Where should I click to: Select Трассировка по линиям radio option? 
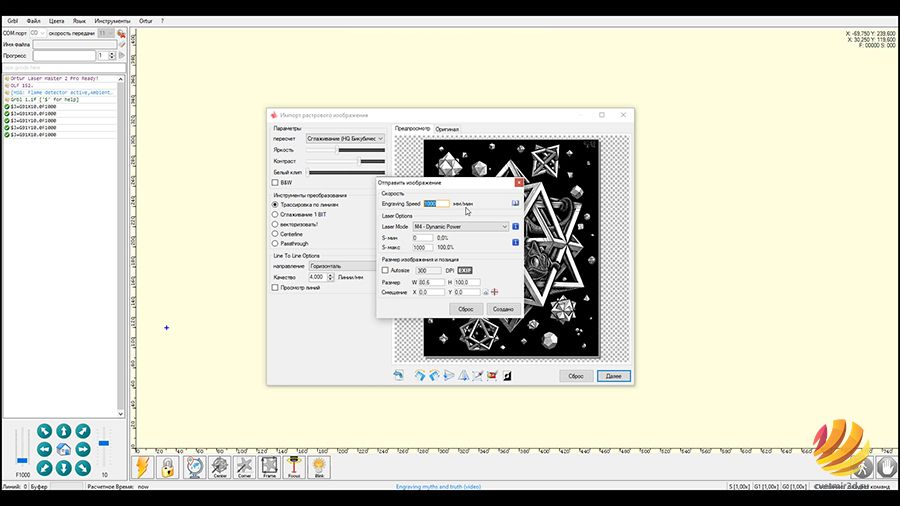click(x=275, y=204)
